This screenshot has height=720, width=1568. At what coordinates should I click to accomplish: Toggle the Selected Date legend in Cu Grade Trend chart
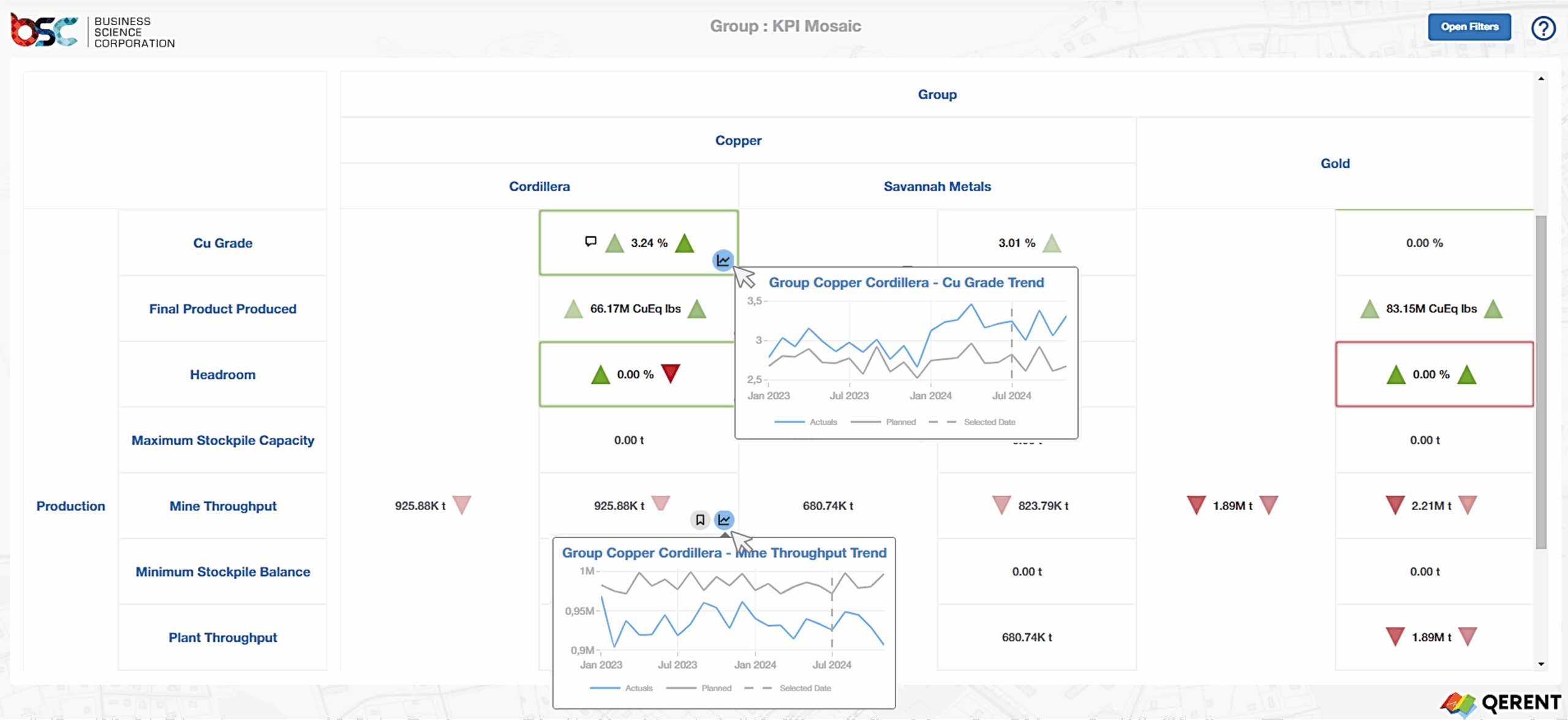coord(989,421)
